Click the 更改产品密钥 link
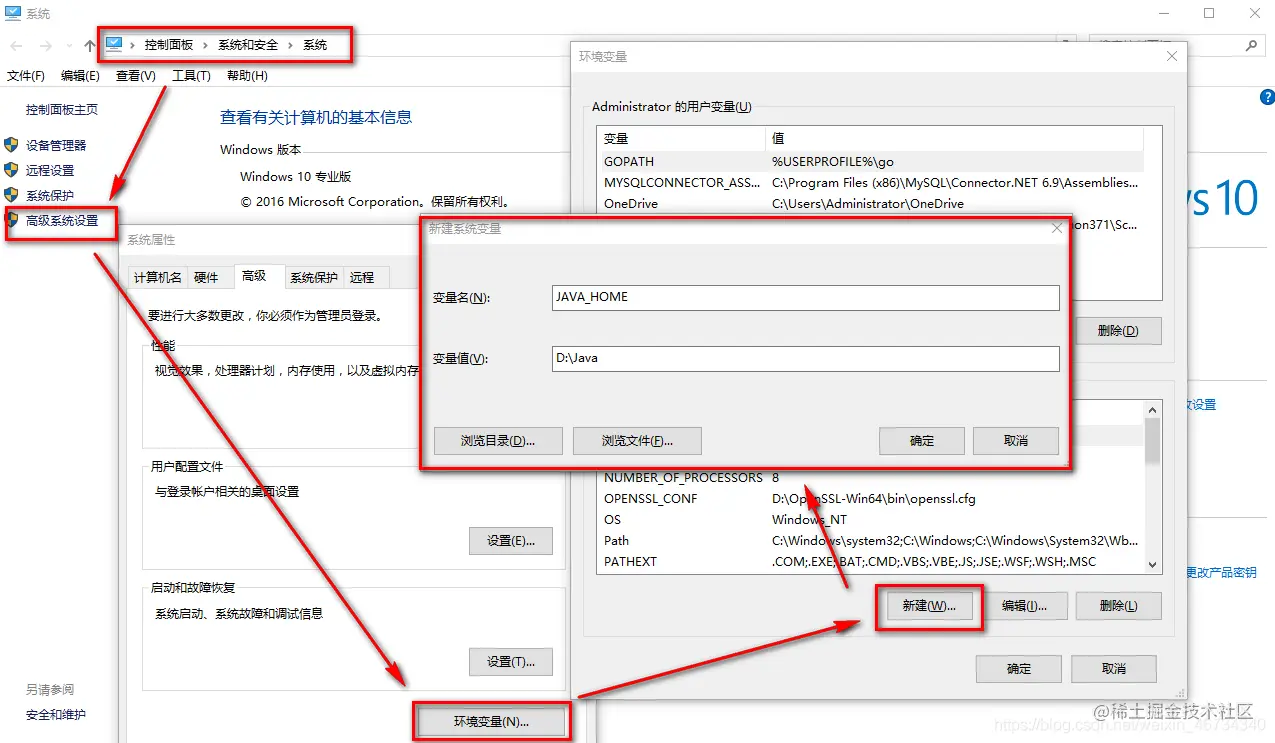1275x743 pixels. [x=1220, y=572]
